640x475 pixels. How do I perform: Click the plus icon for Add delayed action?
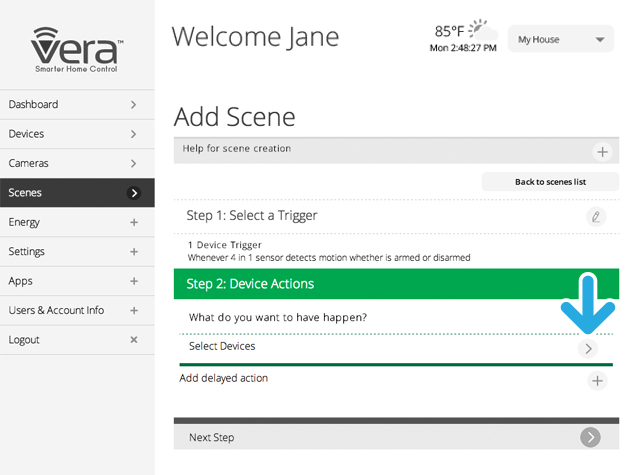pos(597,381)
